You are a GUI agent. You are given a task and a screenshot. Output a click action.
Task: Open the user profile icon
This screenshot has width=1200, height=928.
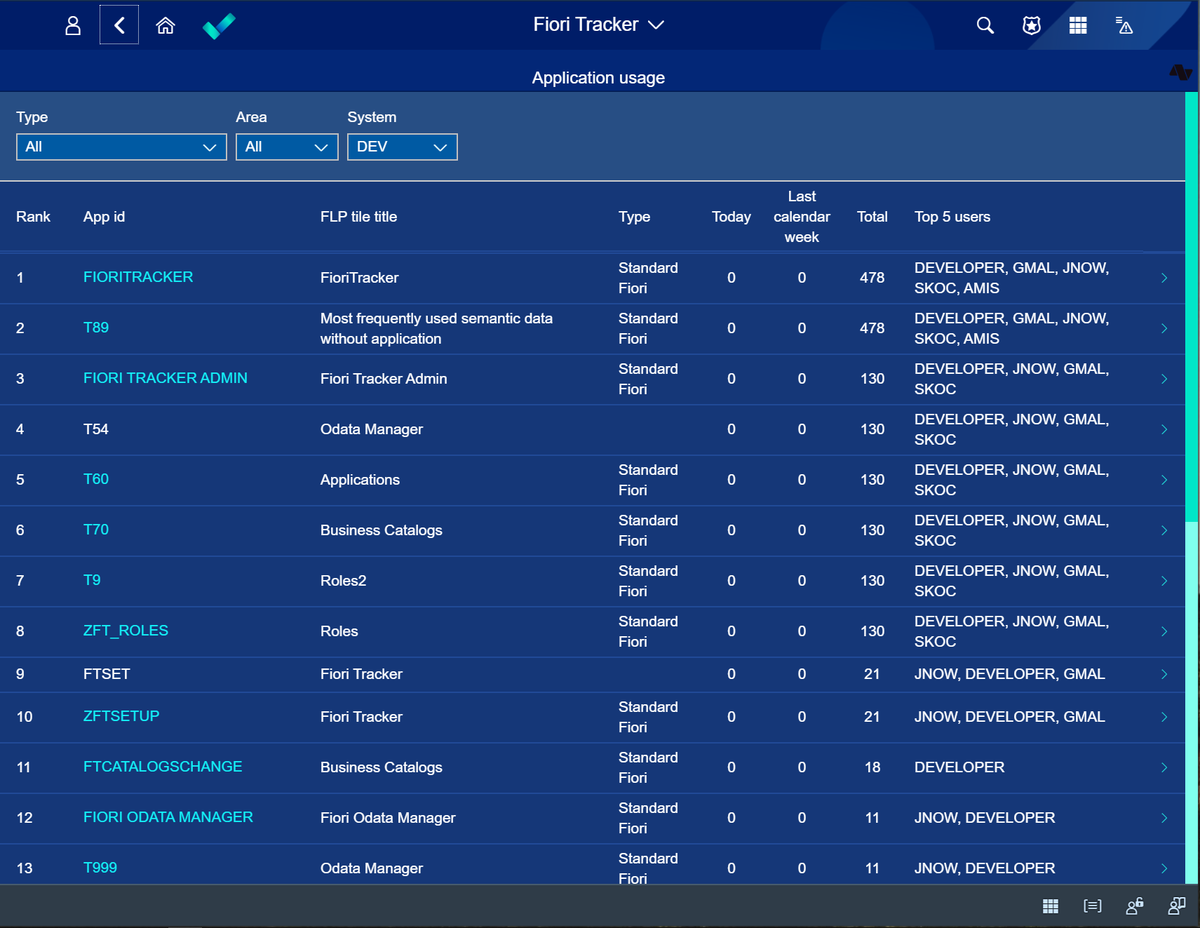click(73, 26)
